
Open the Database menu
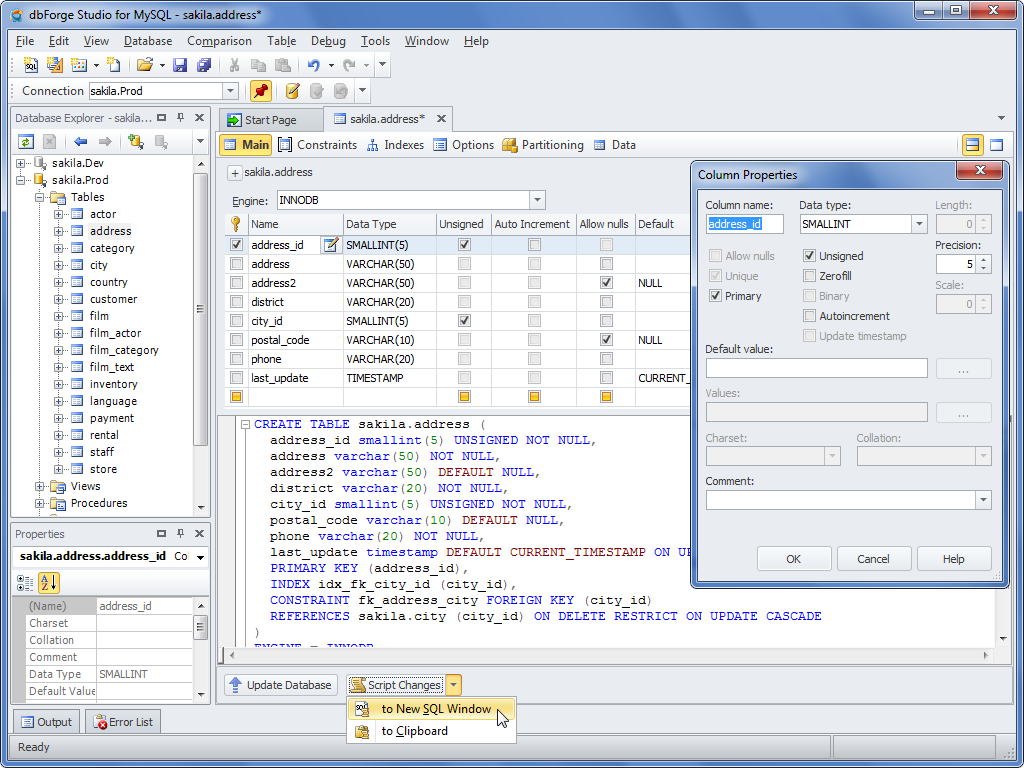(148, 40)
